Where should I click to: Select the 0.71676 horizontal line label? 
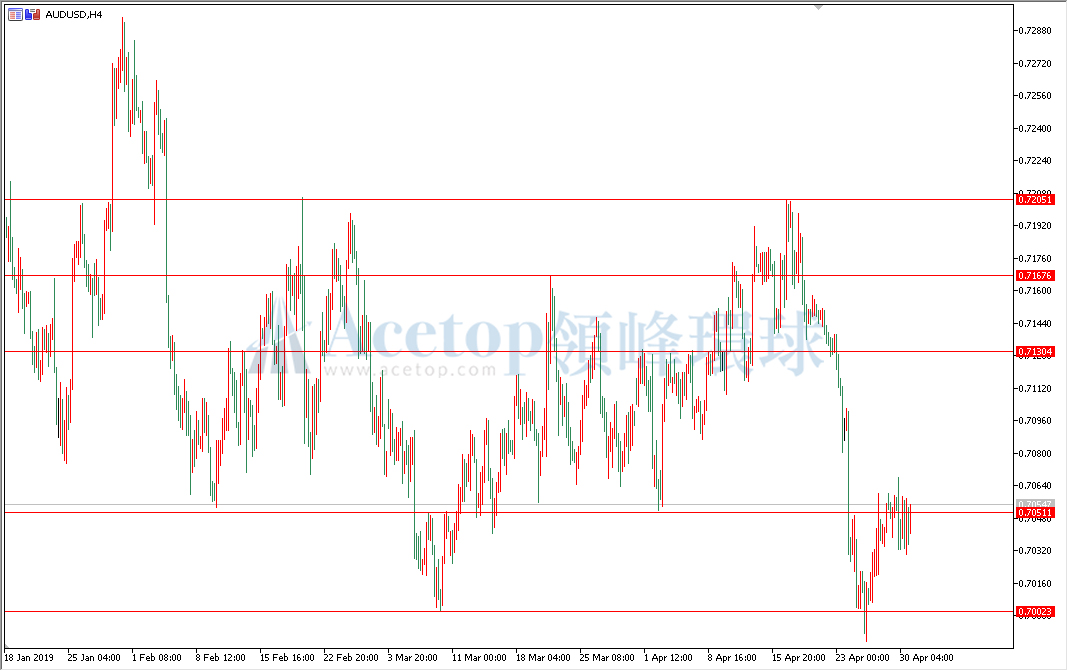pyautogui.click(x=1035, y=275)
